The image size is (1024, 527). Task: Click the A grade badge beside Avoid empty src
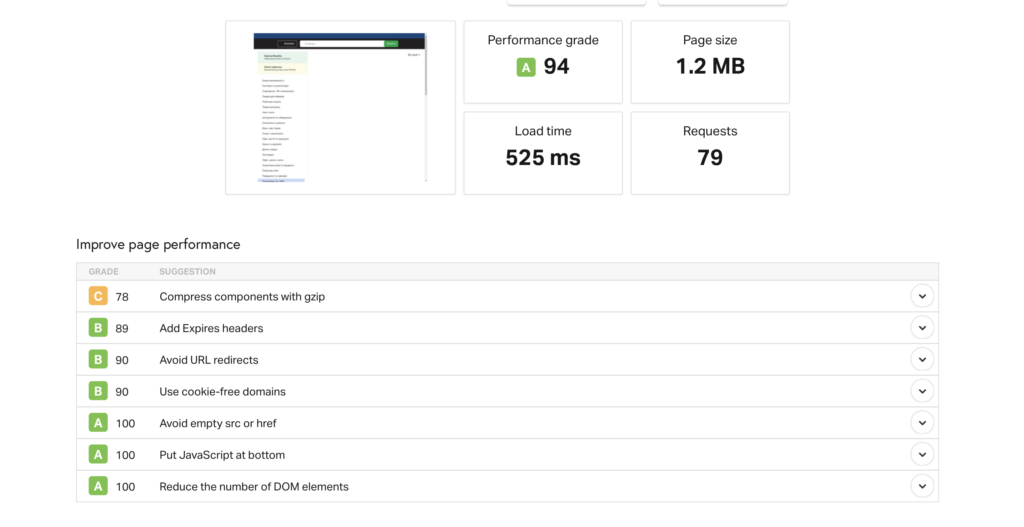(98, 423)
